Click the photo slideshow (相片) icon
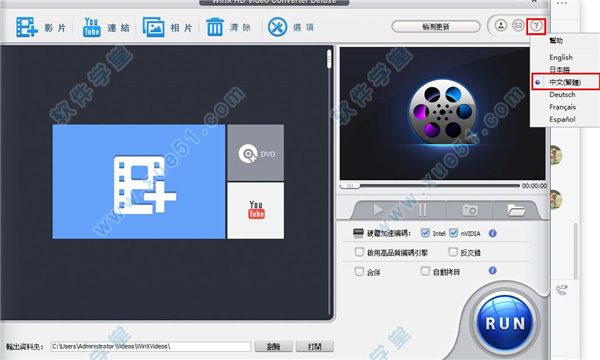The width and height of the screenshot is (600, 360). point(153,27)
